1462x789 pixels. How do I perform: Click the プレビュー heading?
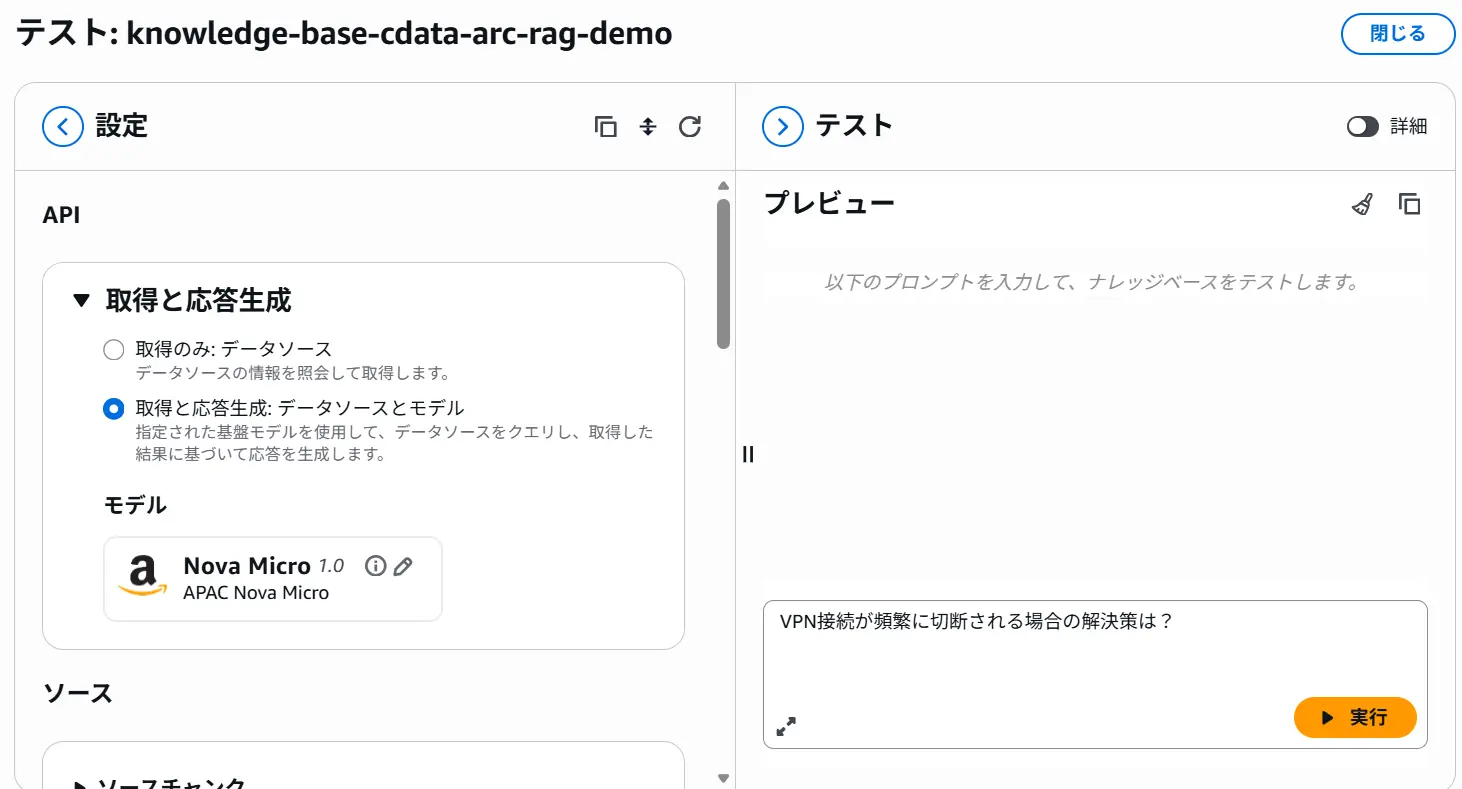point(829,203)
